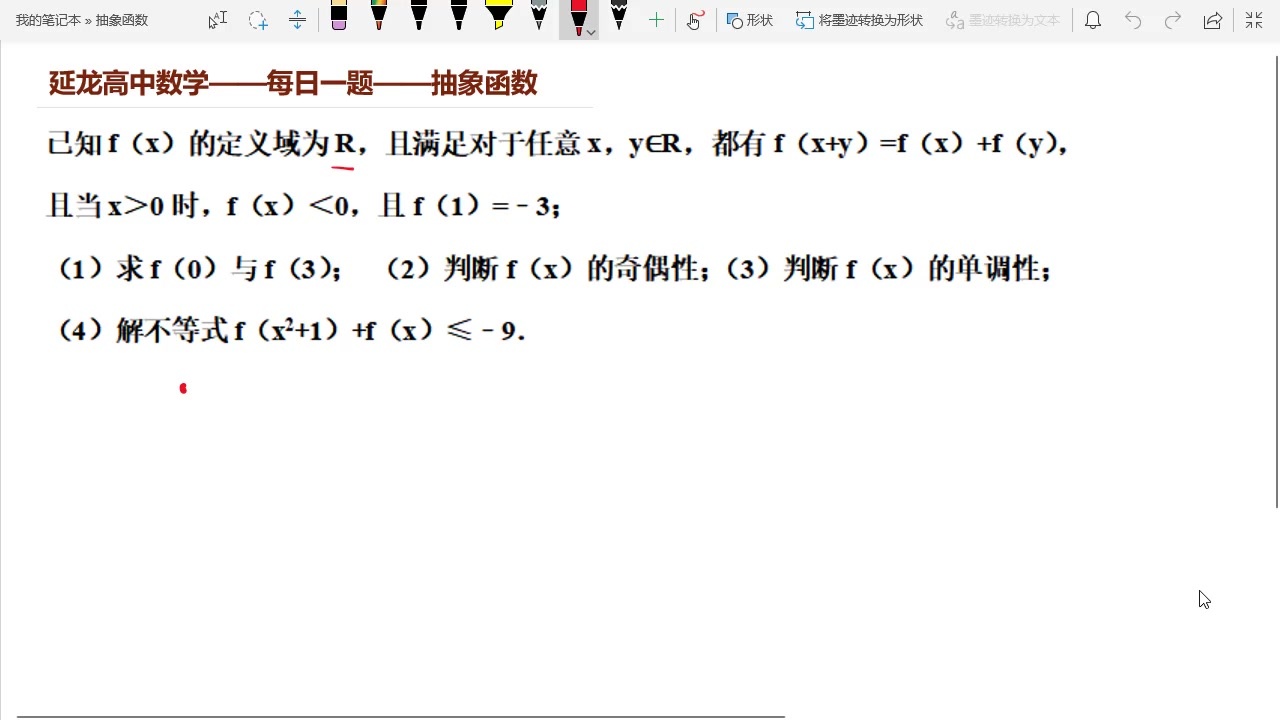Viewport: 1280px width, 720px height.
Task: Open the 形状 shapes gallery
Action: click(750, 20)
